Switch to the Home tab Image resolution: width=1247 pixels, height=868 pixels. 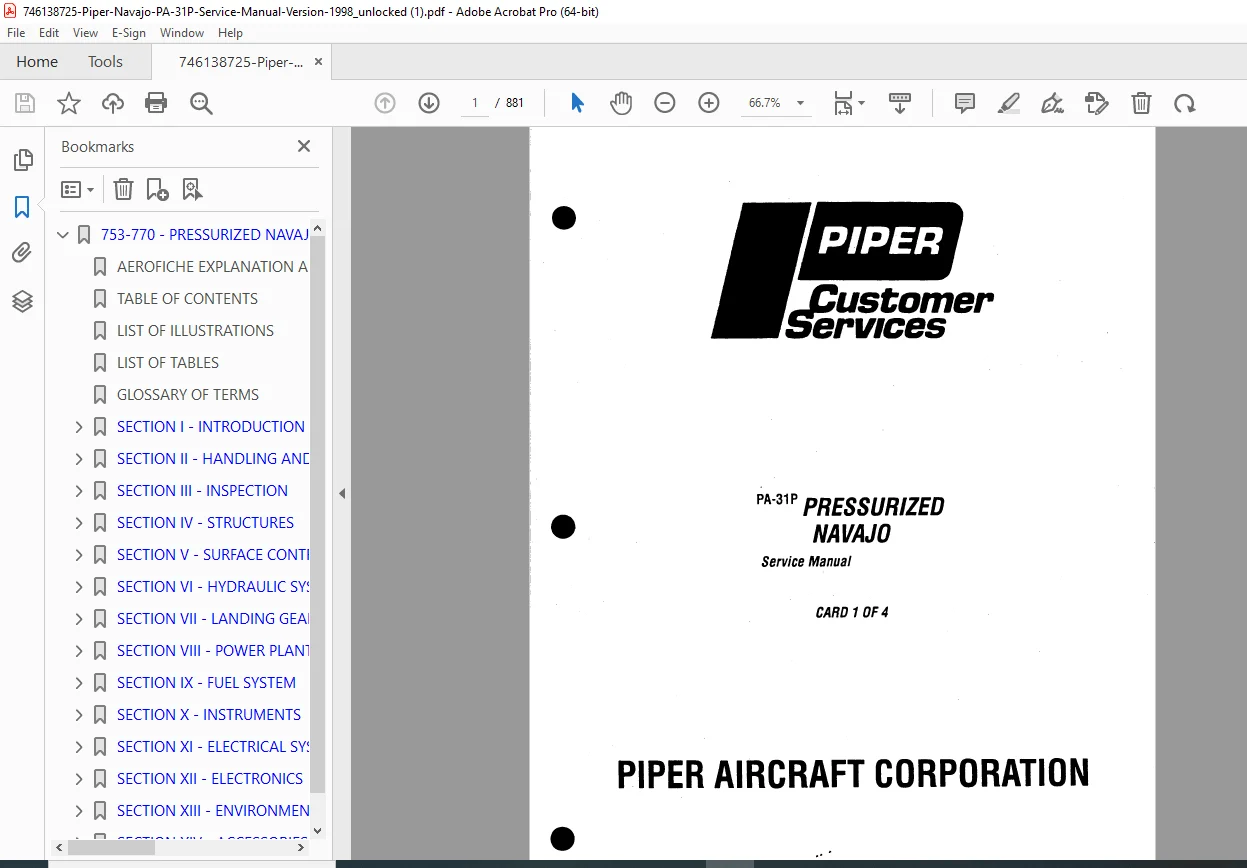37,62
